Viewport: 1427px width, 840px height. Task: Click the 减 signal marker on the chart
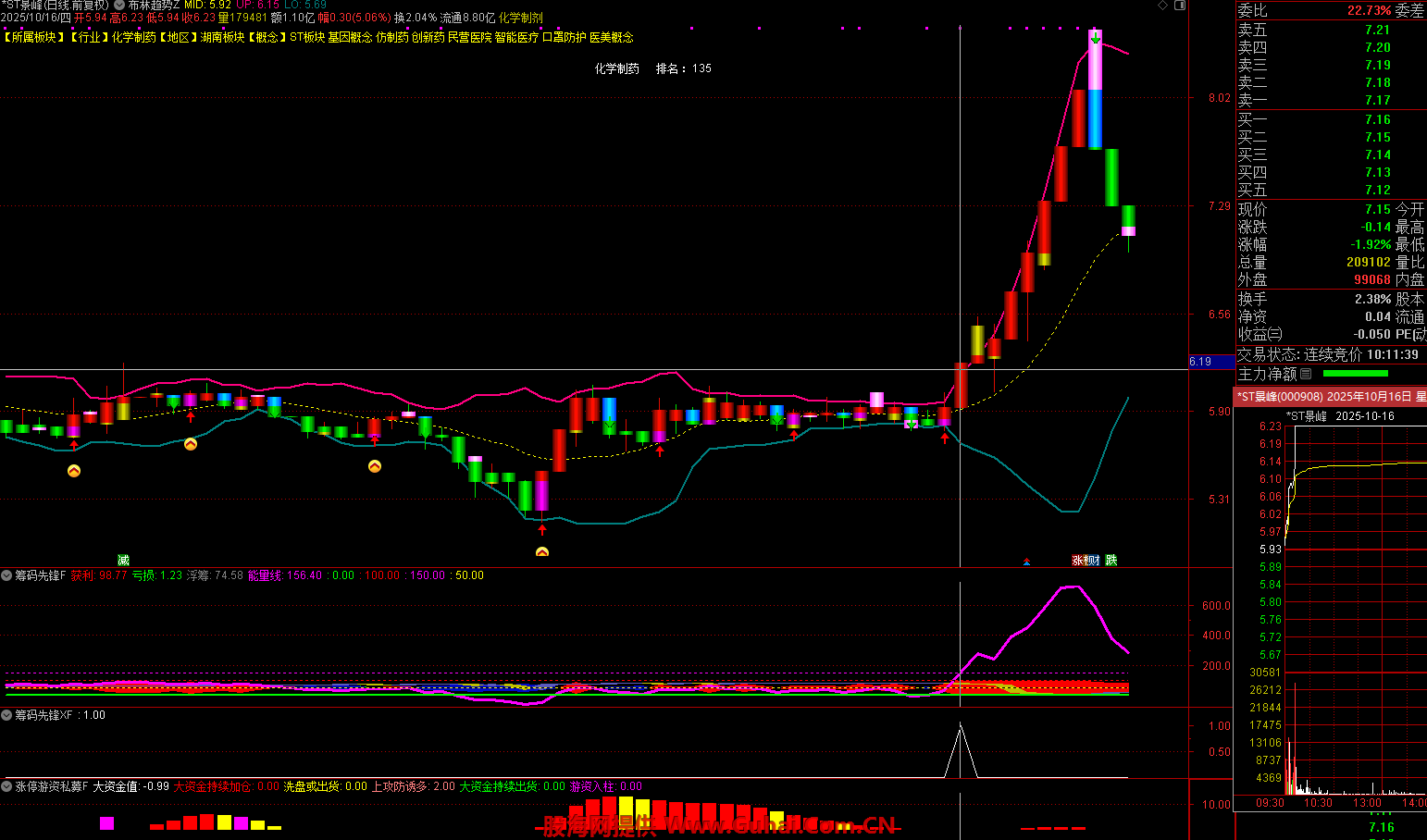tap(123, 561)
